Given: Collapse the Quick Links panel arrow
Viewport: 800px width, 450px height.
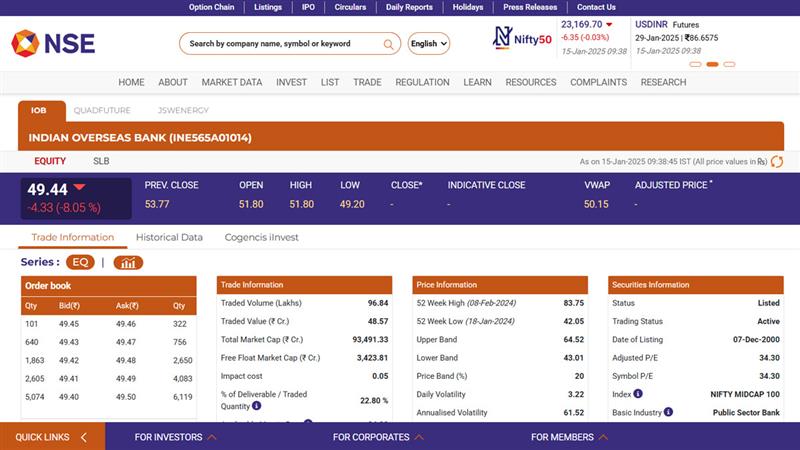Looking at the screenshot, I should (x=84, y=437).
